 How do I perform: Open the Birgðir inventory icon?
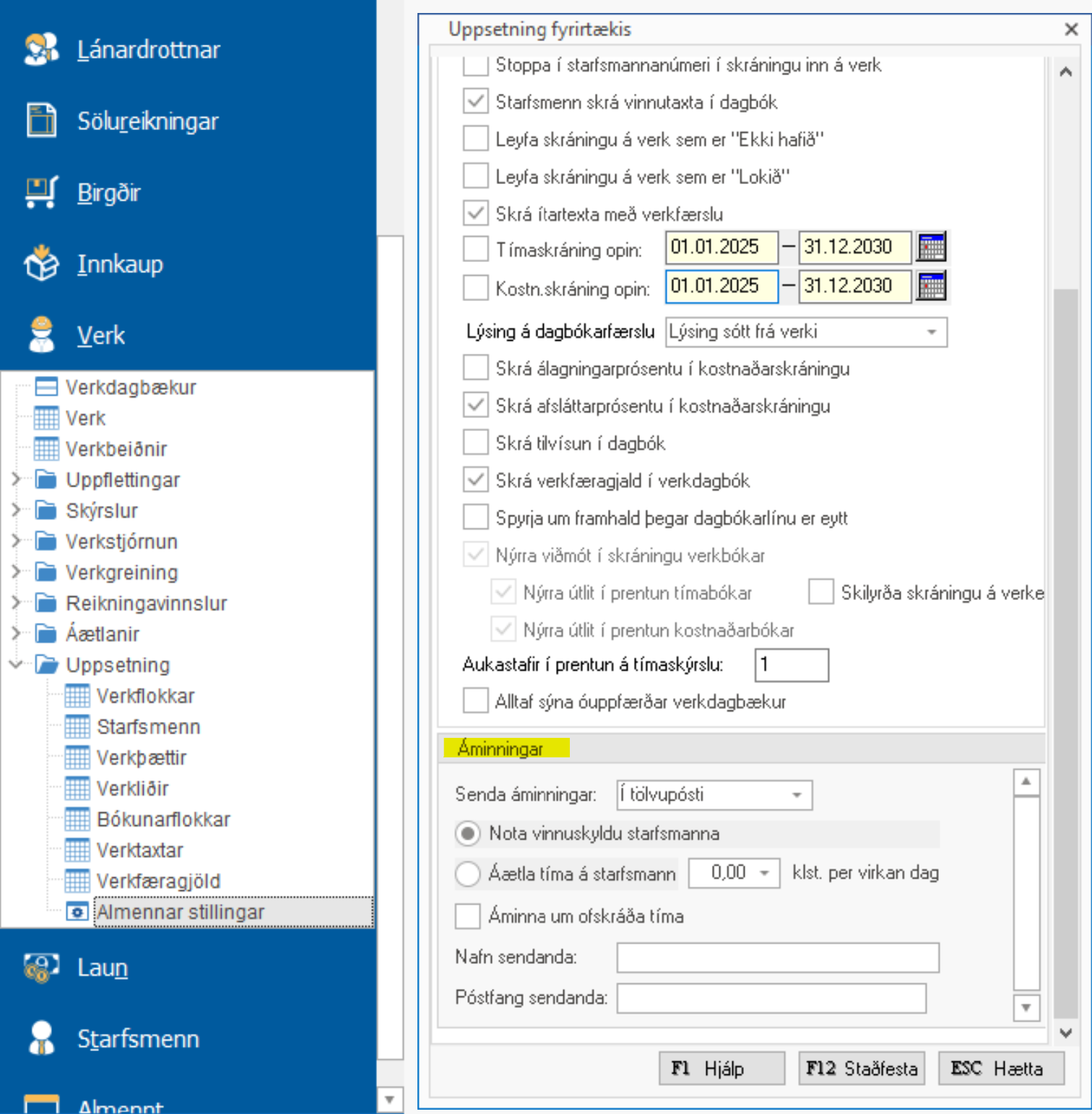[x=41, y=193]
